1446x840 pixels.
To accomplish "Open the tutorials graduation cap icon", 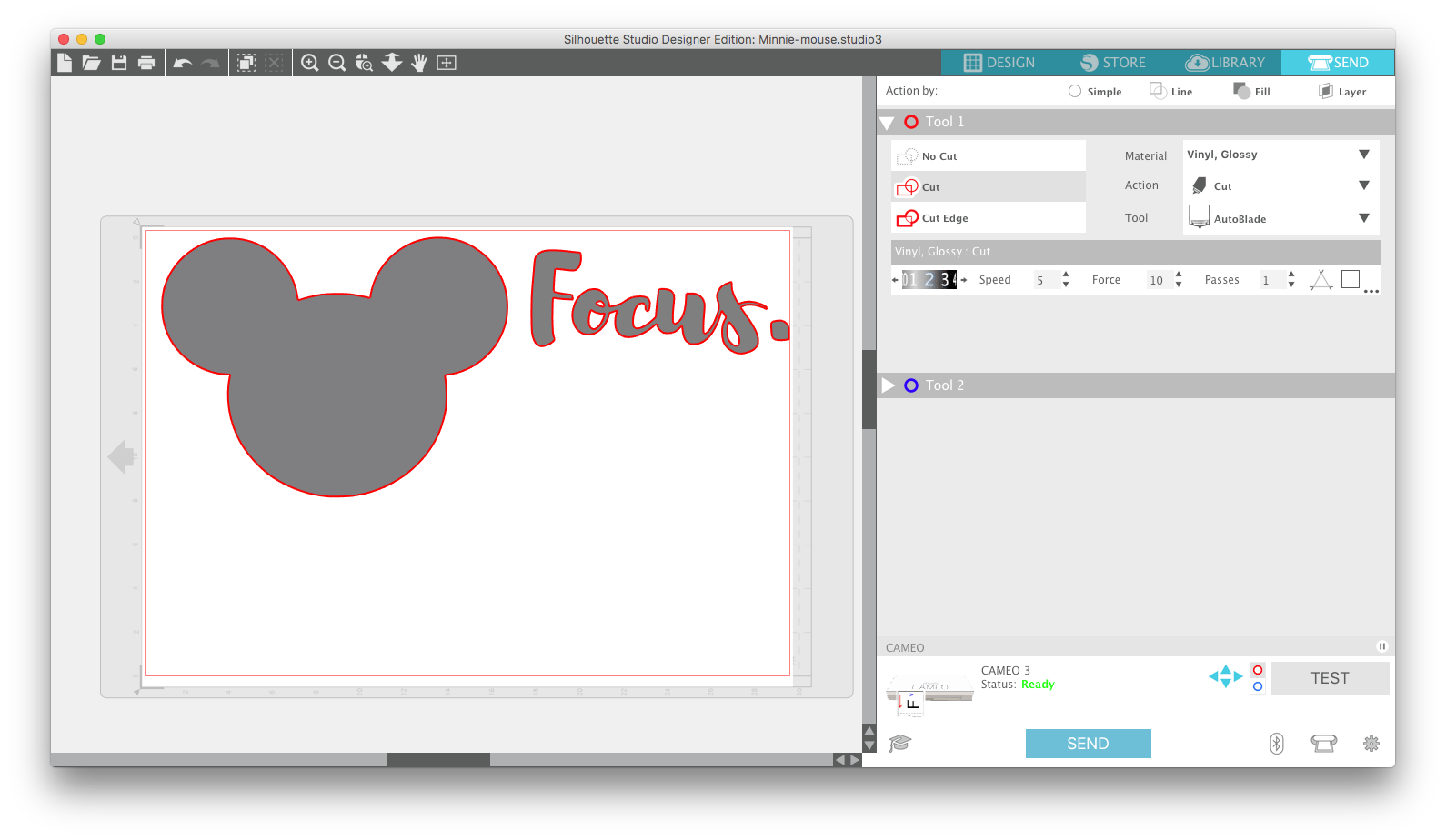I will pyautogui.click(x=899, y=744).
